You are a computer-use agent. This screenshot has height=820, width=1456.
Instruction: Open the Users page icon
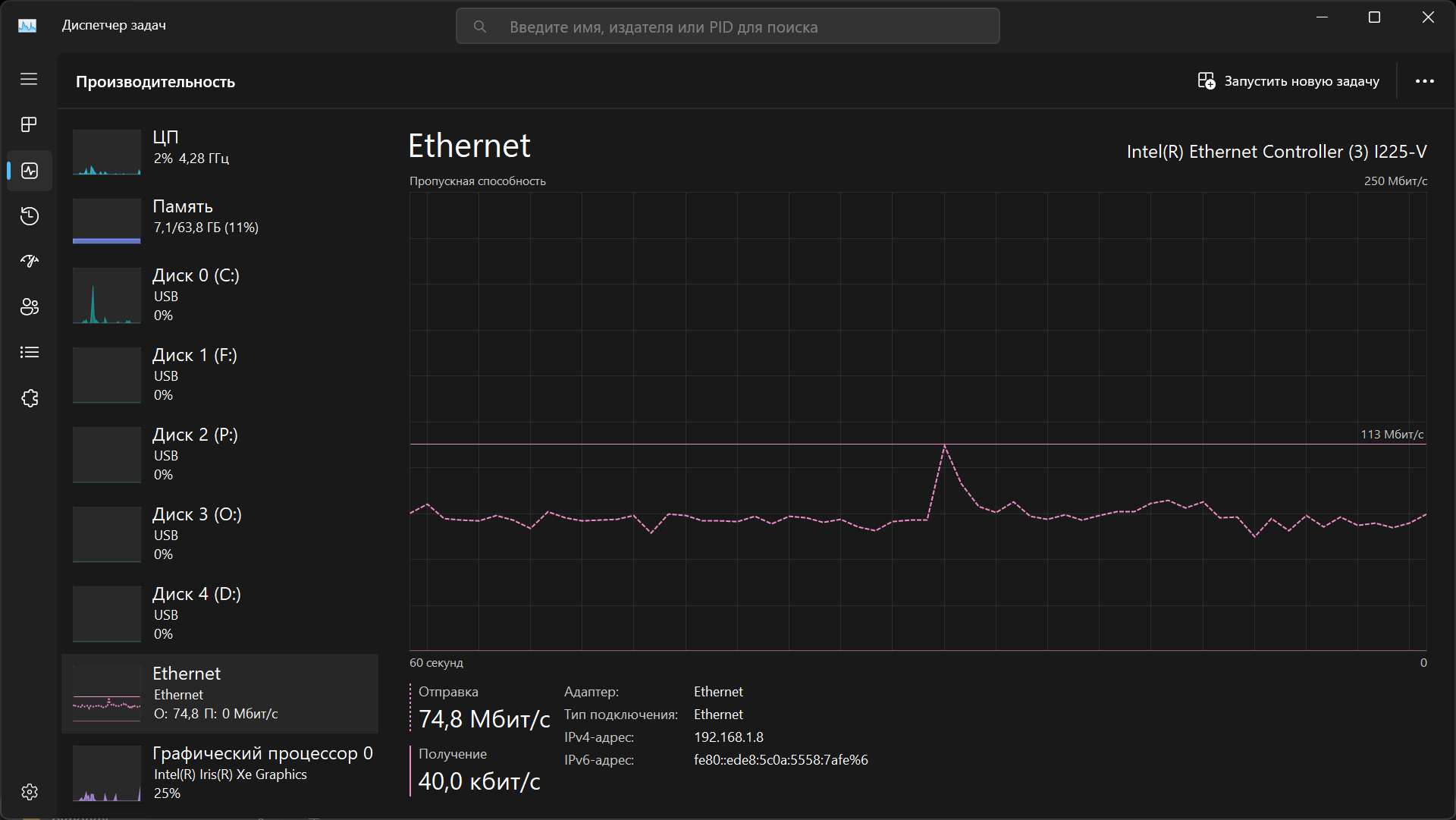tap(29, 307)
